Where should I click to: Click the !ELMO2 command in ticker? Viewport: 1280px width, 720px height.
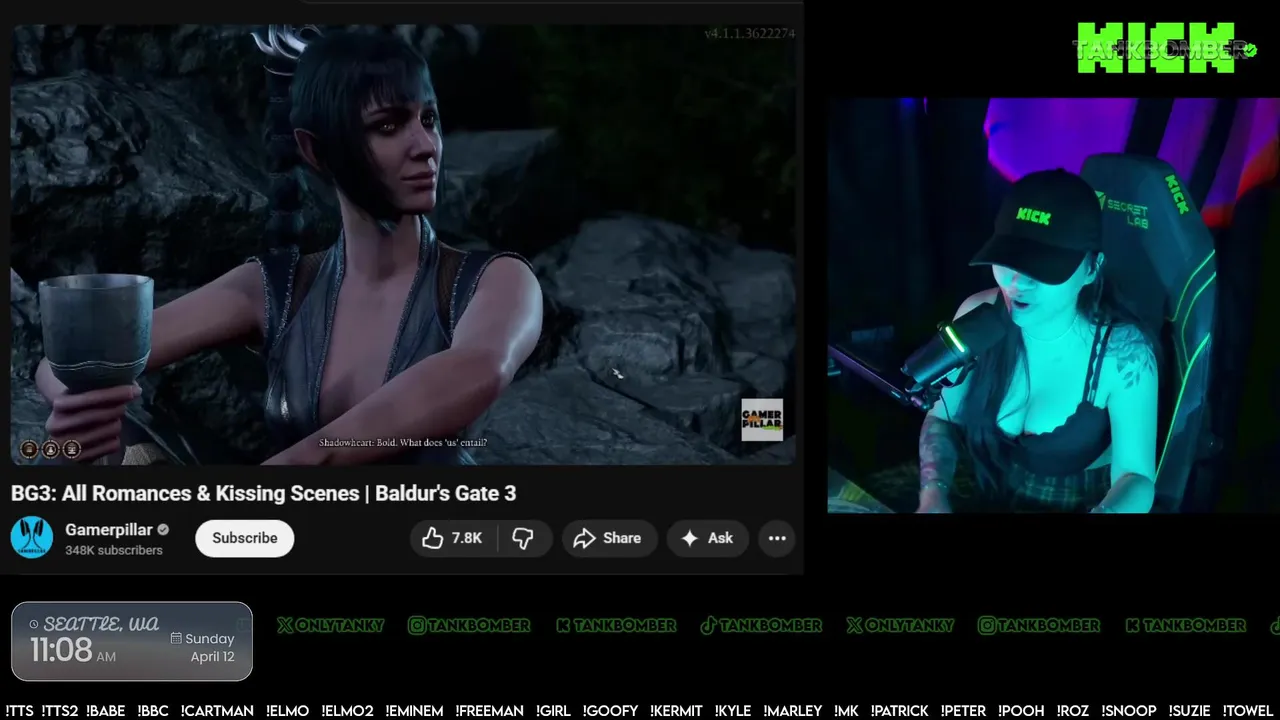pyautogui.click(x=347, y=711)
